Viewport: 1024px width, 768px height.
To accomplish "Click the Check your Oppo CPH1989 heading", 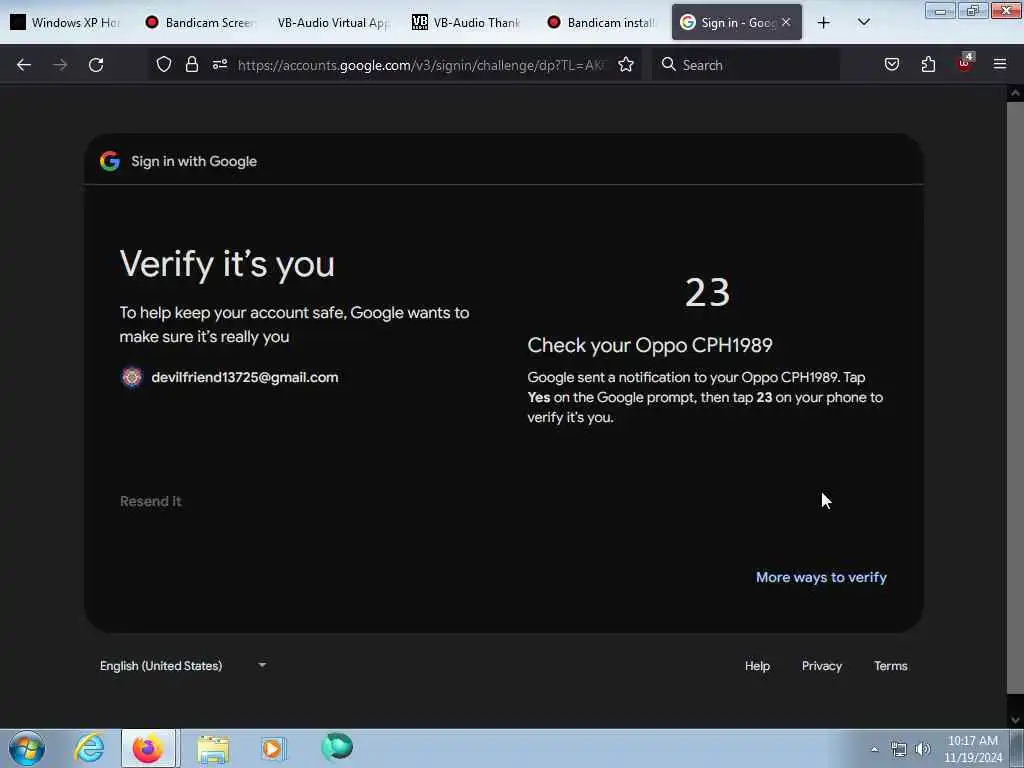I will pyautogui.click(x=650, y=345).
